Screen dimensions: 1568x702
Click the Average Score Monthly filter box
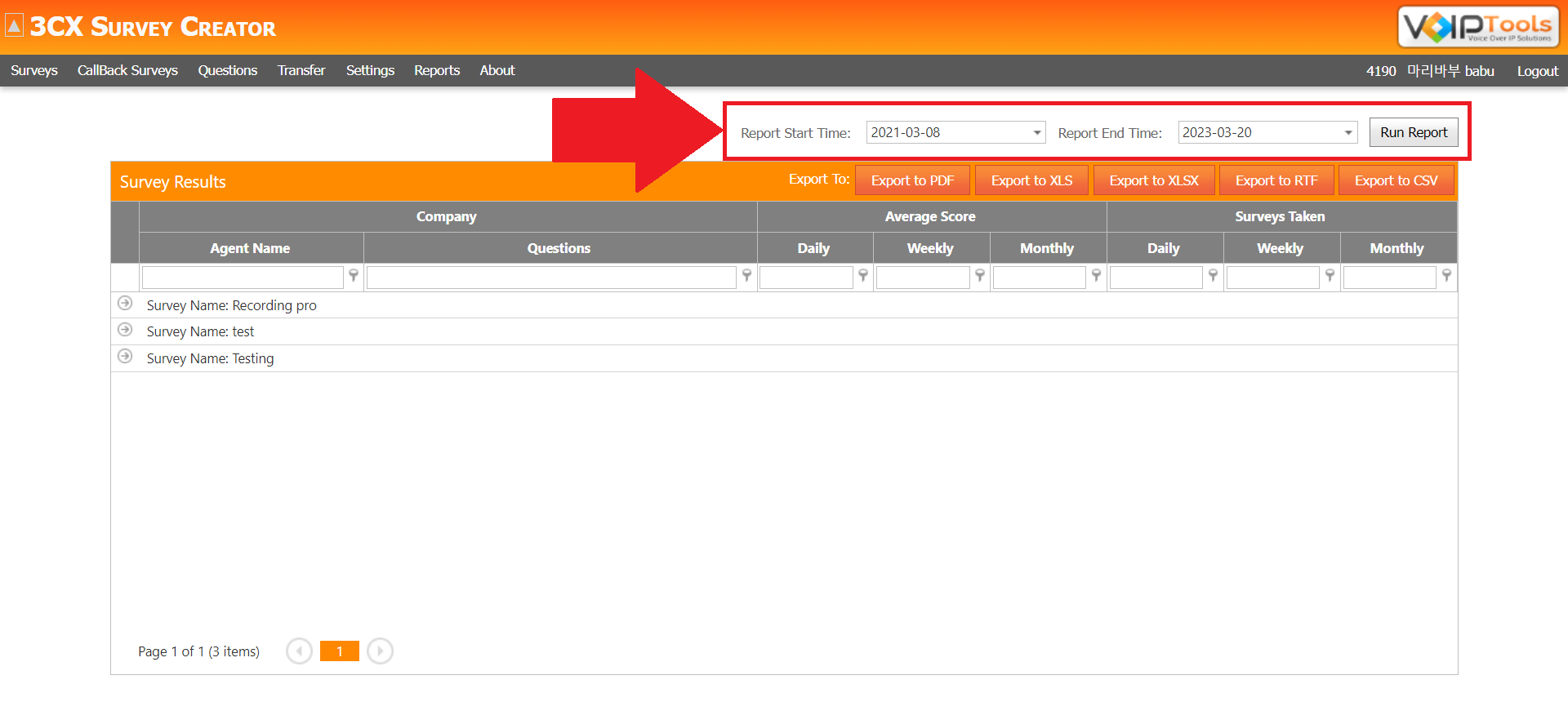click(1040, 278)
